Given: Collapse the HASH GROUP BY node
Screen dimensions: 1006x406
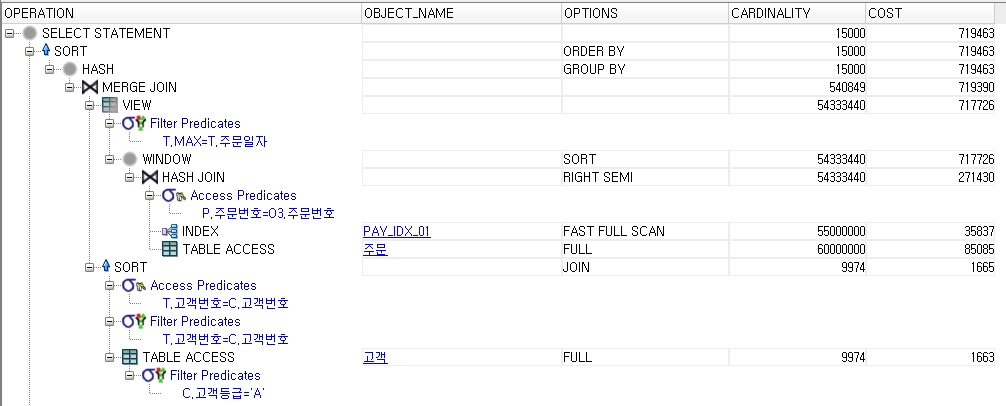Looking at the screenshot, I should coord(49,69).
